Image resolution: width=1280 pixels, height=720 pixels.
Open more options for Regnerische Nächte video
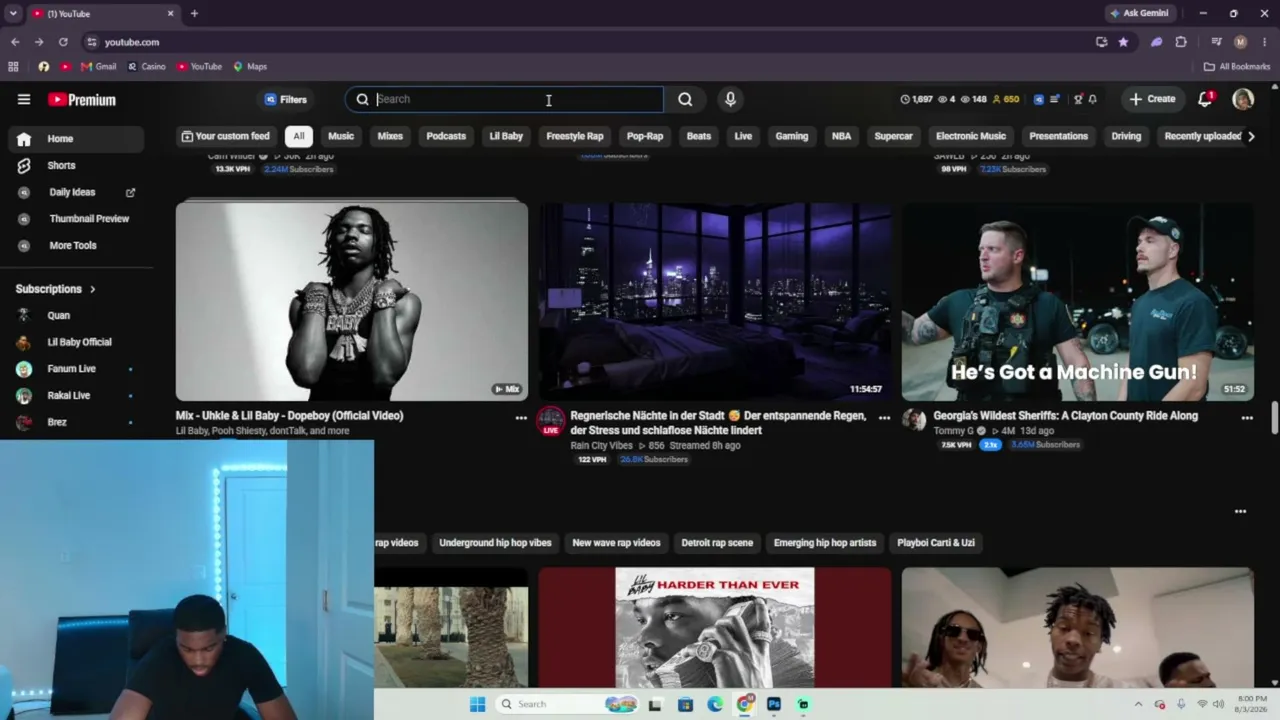pyautogui.click(x=884, y=417)
